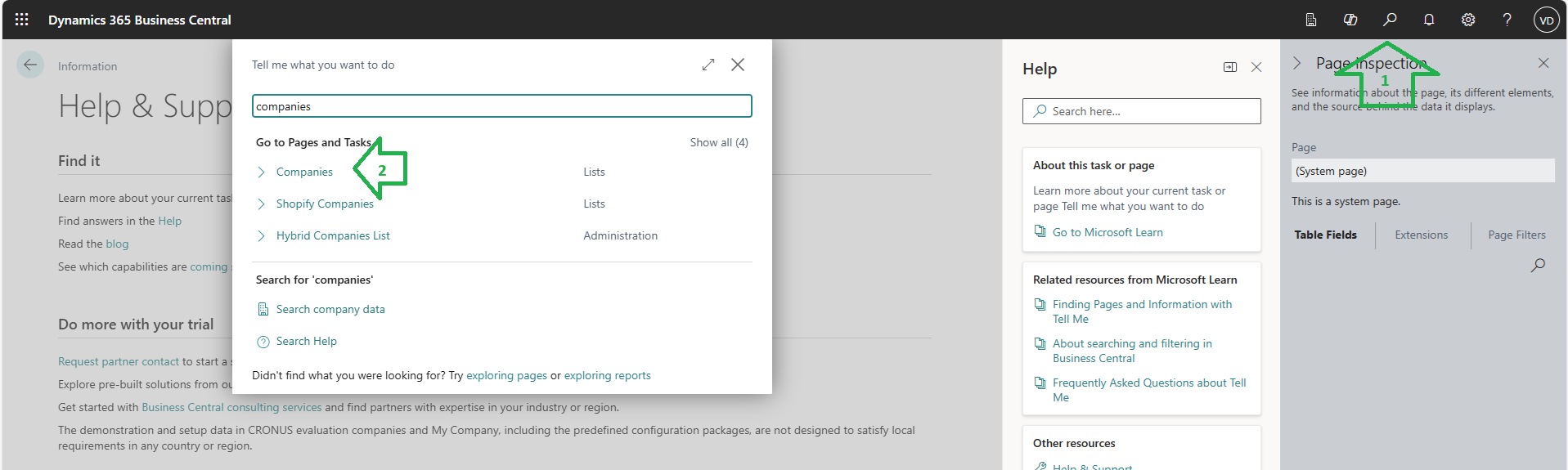1568x470 pixels.
Task: Open the report/document icon in top bar
Action: 1311,20
